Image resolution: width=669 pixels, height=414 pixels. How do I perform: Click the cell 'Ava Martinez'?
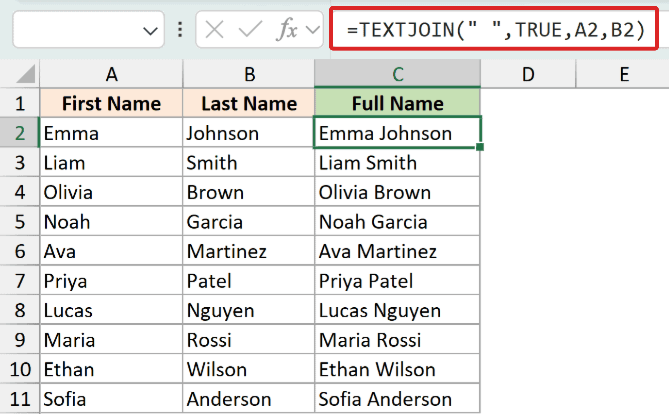coord(398,251)
